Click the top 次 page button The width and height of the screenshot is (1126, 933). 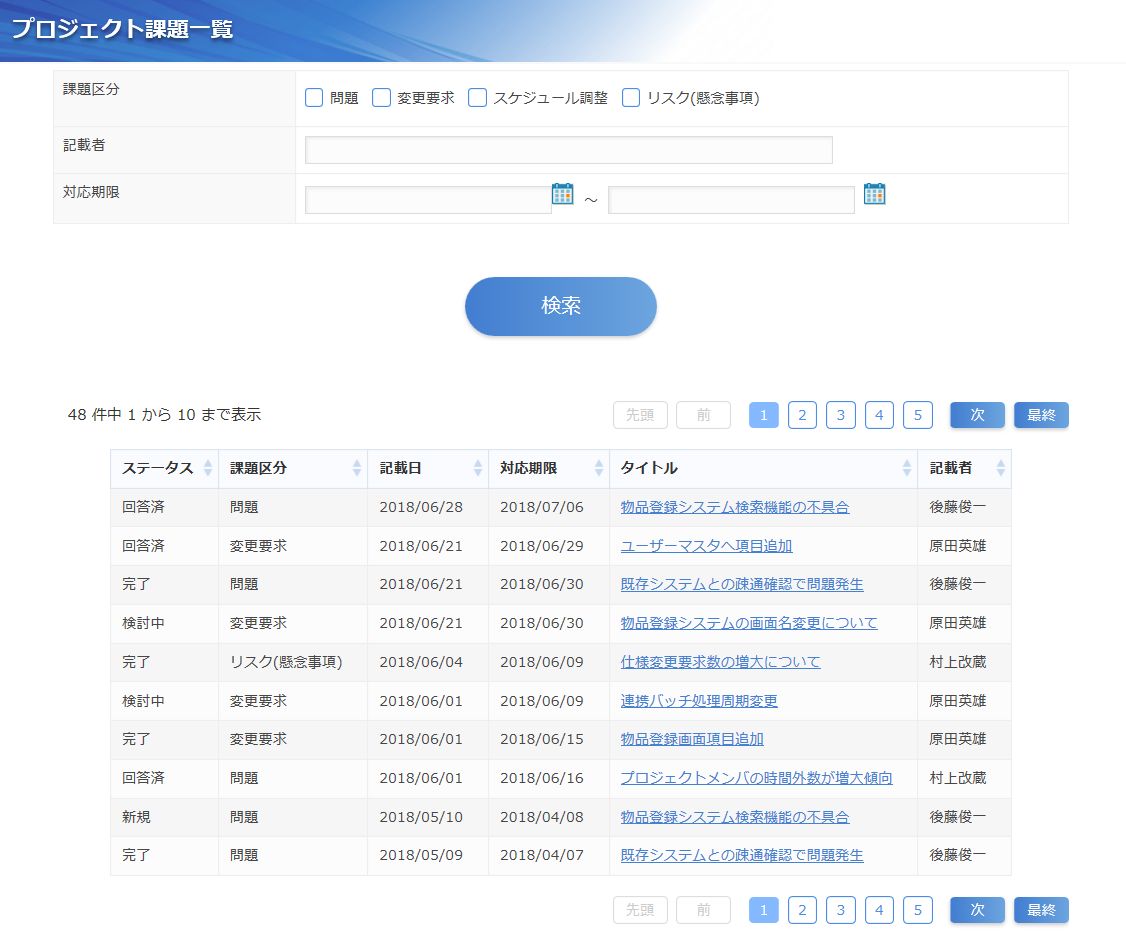(x=977, y=415)
